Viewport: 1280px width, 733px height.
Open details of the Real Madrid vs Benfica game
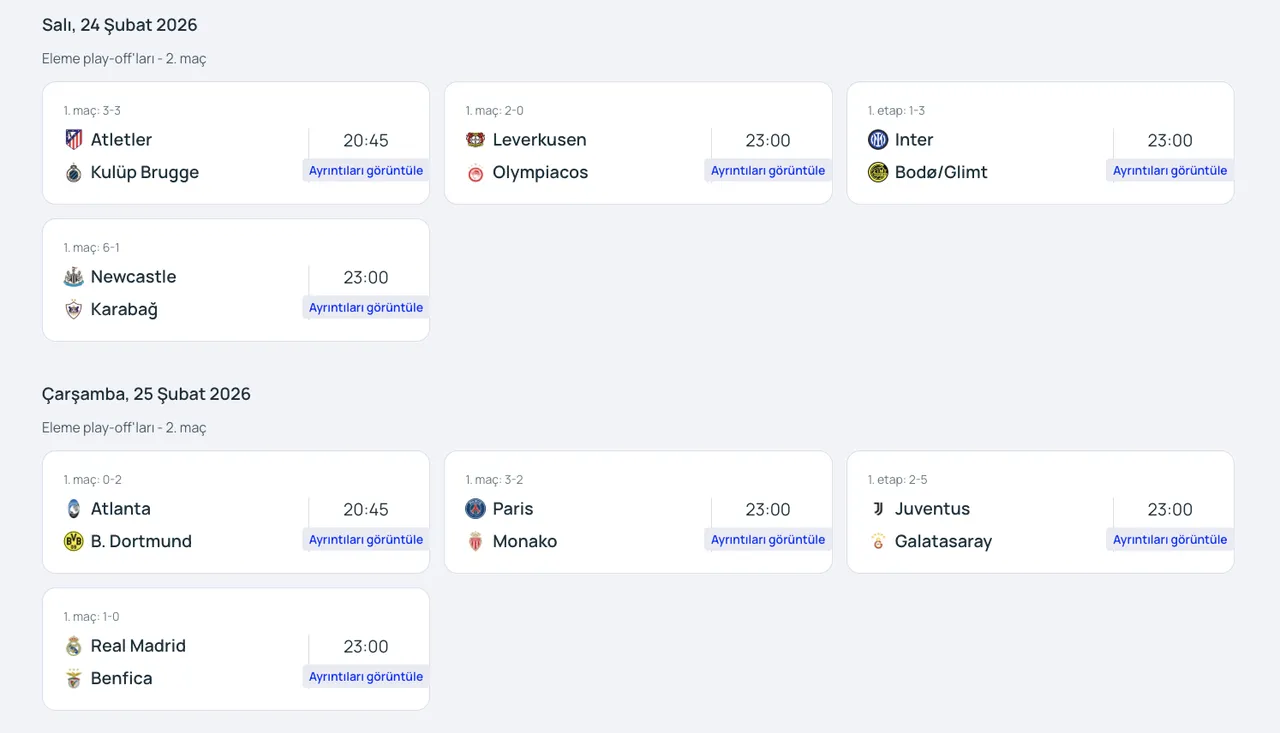coord(364,676)
